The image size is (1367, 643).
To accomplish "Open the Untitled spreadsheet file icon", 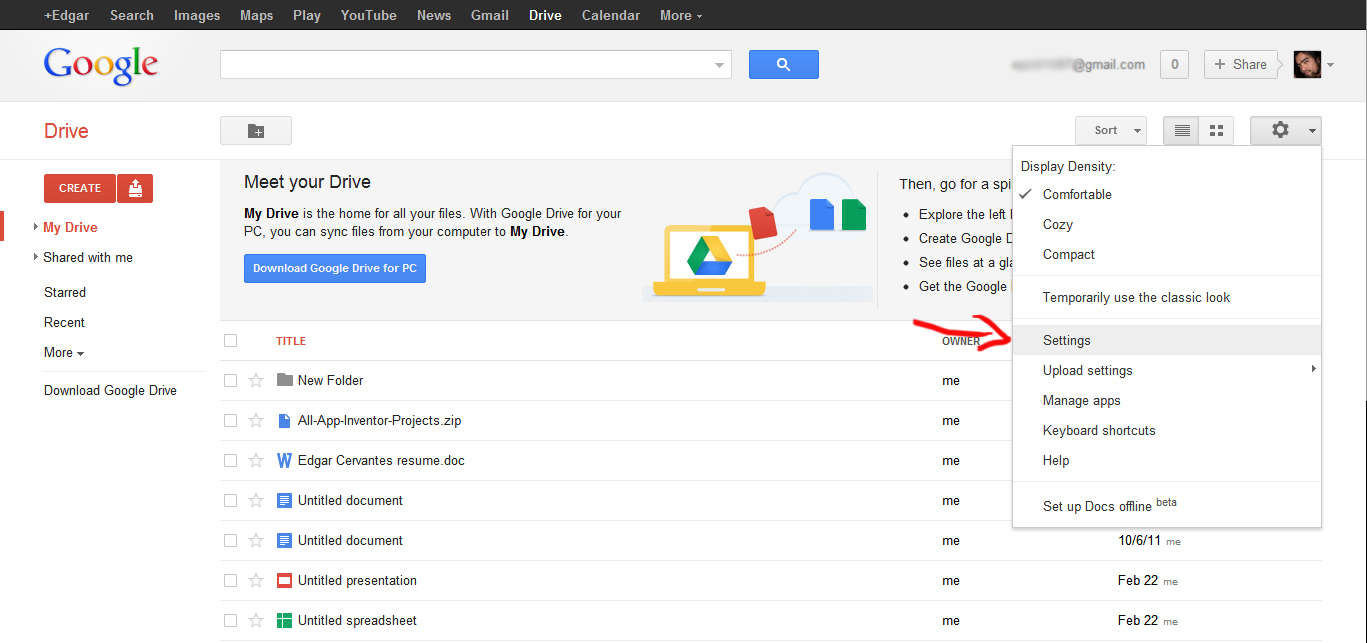I will (283, 620).
